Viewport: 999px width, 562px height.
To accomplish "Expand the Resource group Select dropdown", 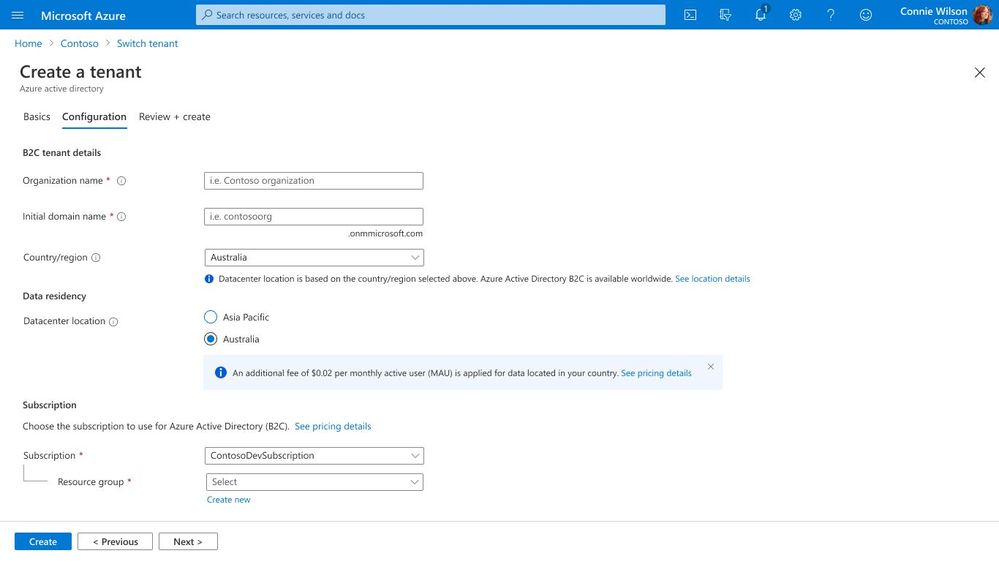I will point(314,482).
